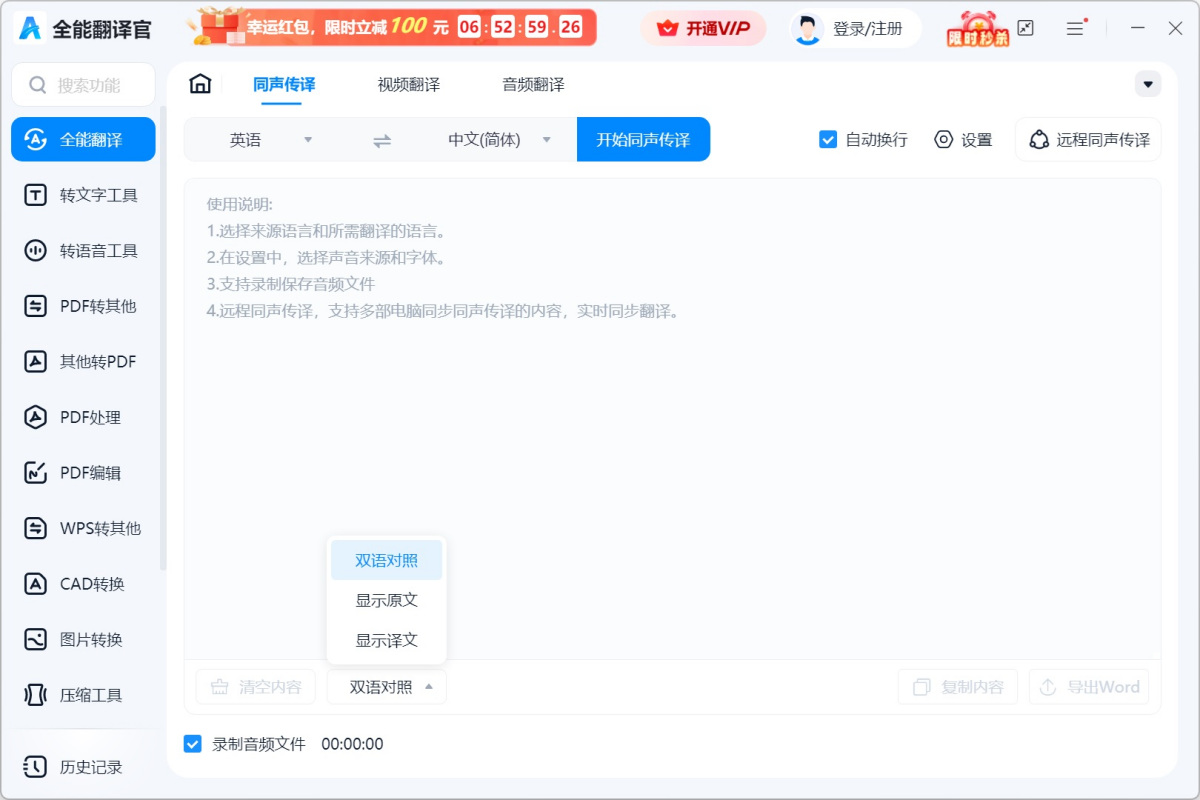Image resolution: width=1200 pixels, height=800 pixels.
Task: Click the 远程同声传译 button
Action: click(x=1088, y=140)
